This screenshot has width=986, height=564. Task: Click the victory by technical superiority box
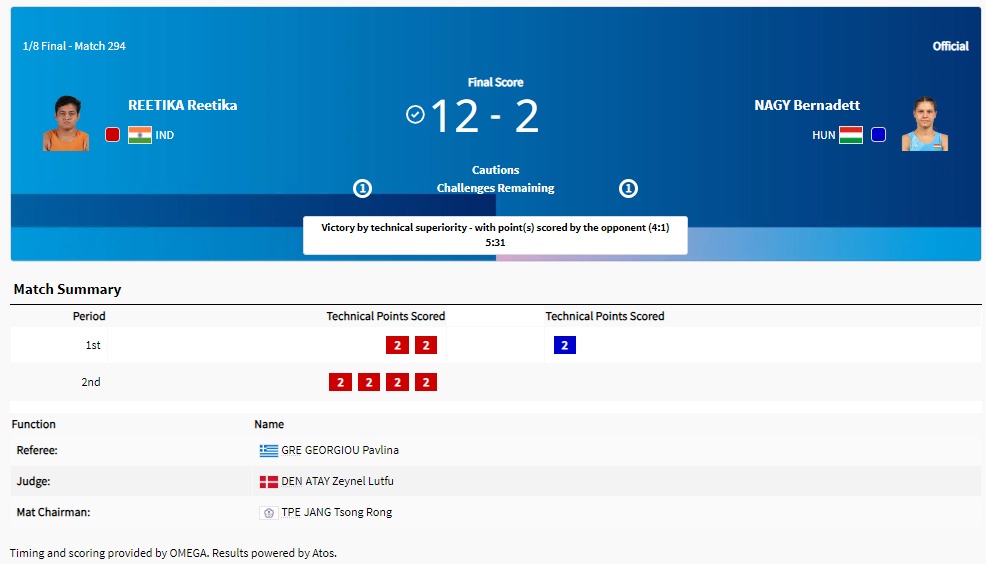(x=495, y=235)
